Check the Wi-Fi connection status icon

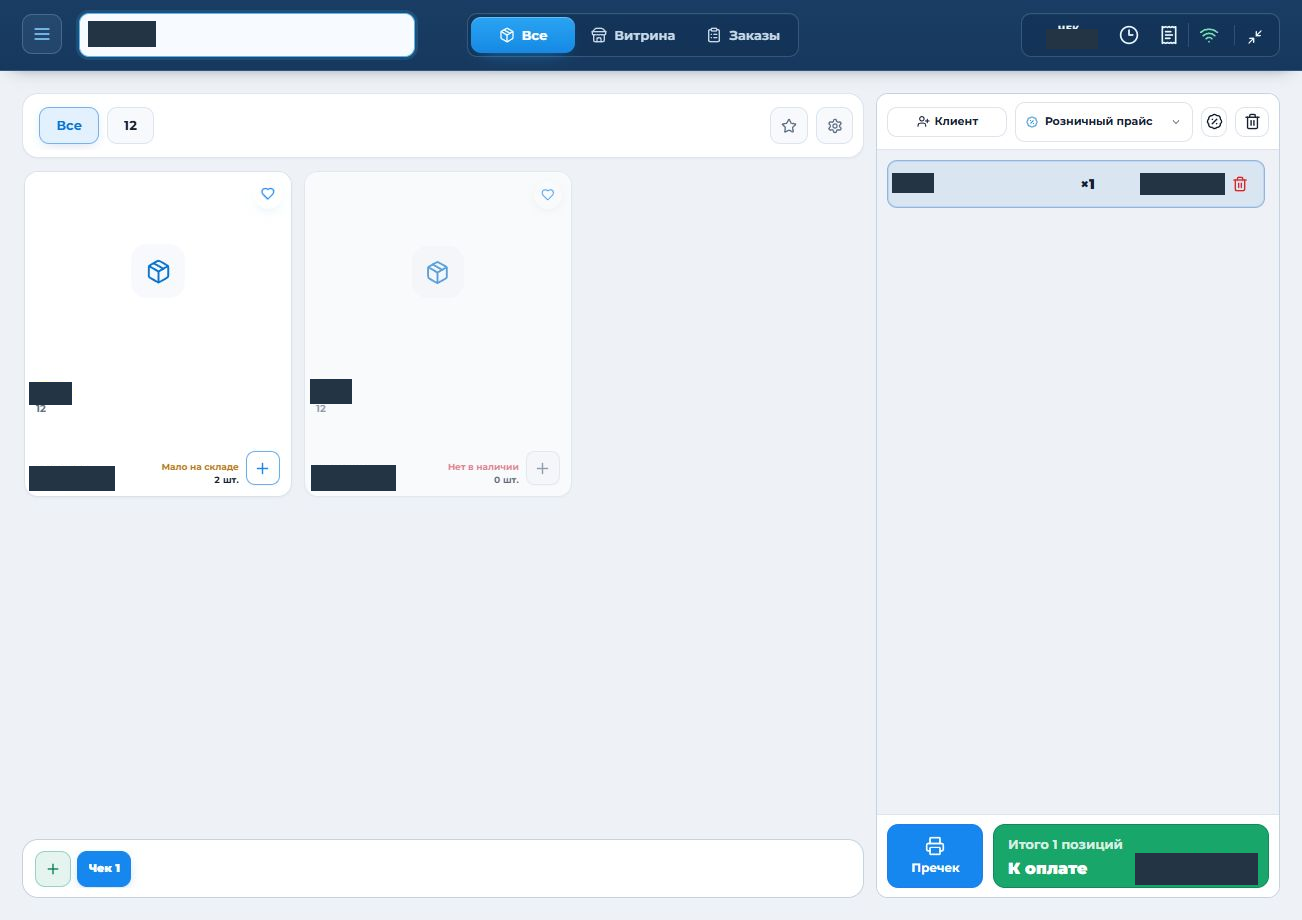[1209, 35]
